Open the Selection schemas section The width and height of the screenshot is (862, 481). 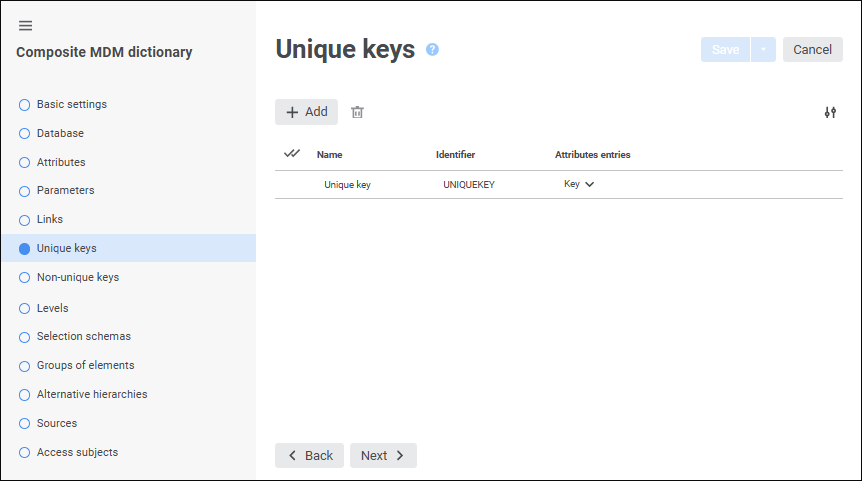83,336
